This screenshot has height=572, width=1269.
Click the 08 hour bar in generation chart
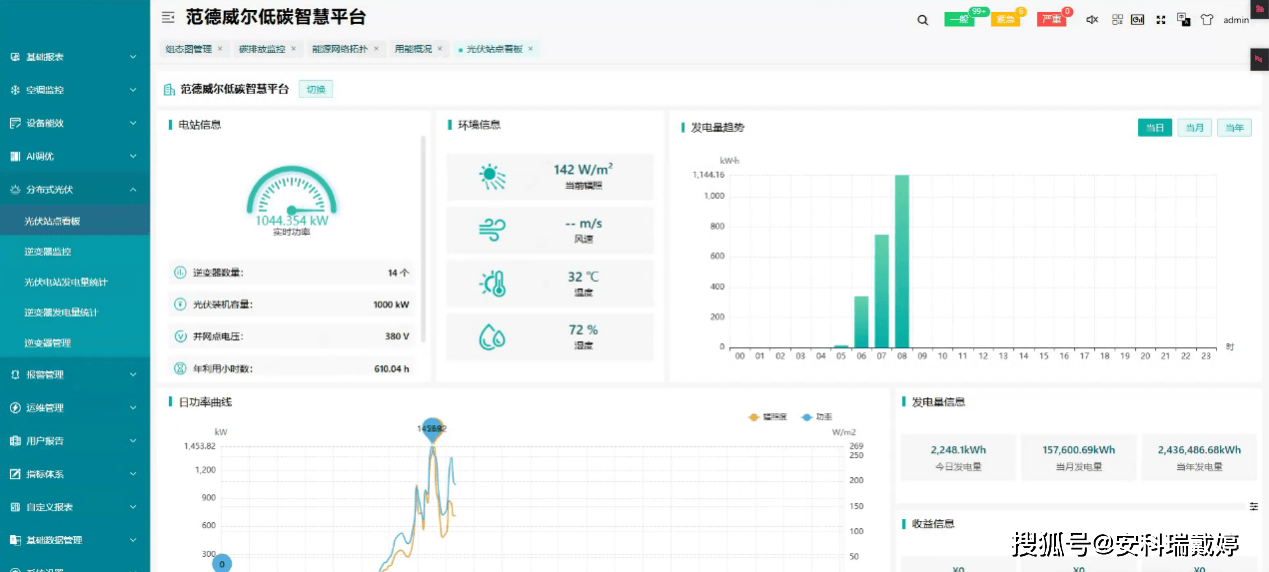coord(902,261)
